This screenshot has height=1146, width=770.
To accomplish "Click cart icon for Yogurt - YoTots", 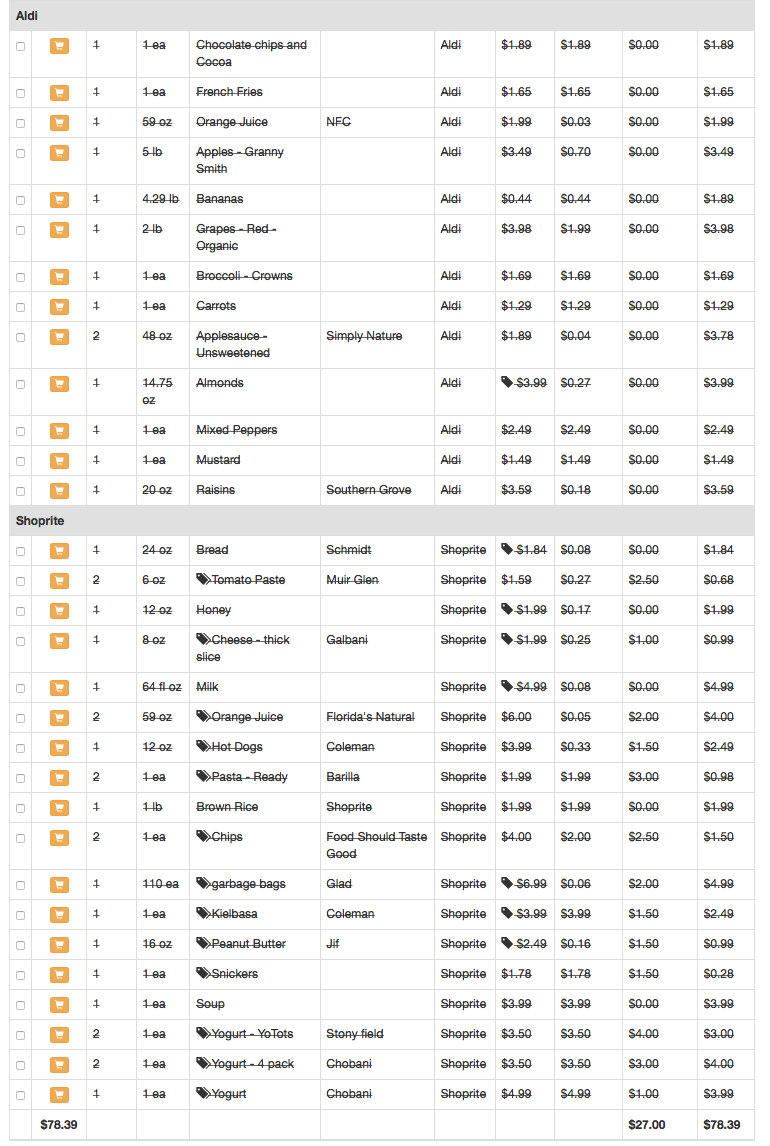I will (59, 1035).
